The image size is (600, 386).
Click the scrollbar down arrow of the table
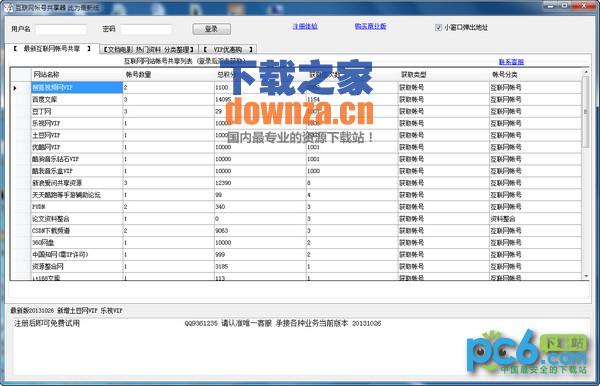585,276
